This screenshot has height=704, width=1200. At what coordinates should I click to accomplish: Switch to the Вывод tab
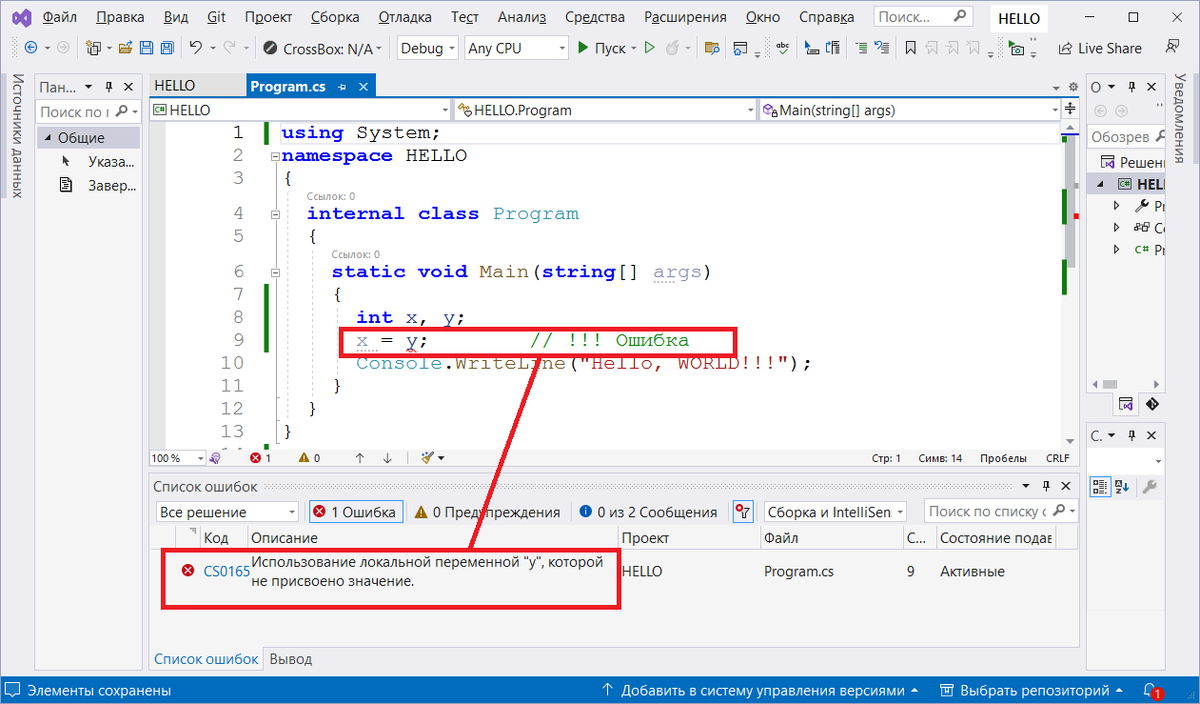291,659
